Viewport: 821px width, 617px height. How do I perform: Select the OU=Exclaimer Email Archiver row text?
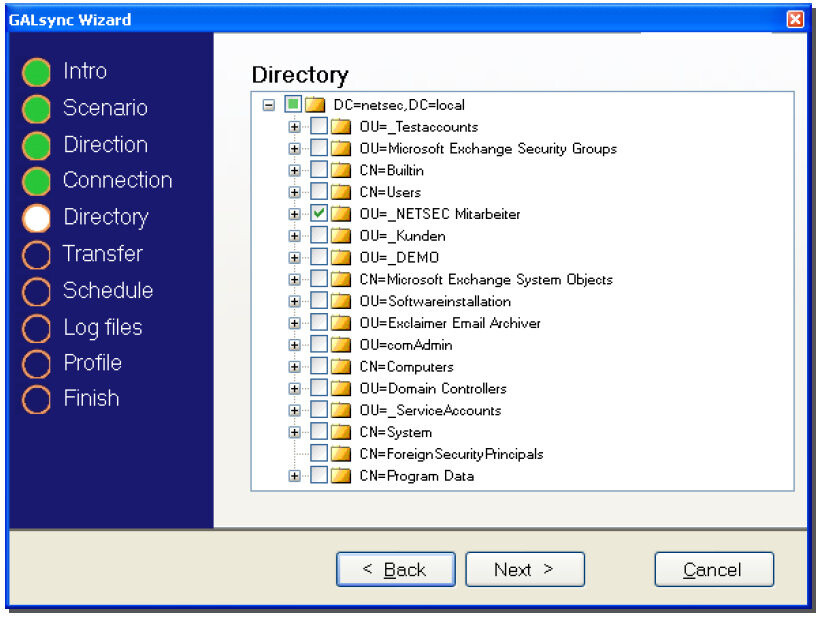click(x=450, y=323)
